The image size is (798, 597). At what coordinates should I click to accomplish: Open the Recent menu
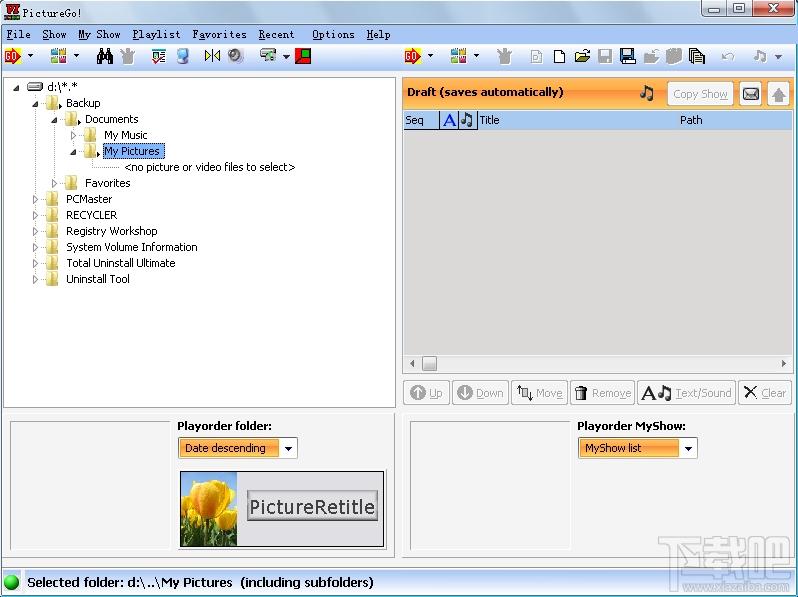(276, 35)
